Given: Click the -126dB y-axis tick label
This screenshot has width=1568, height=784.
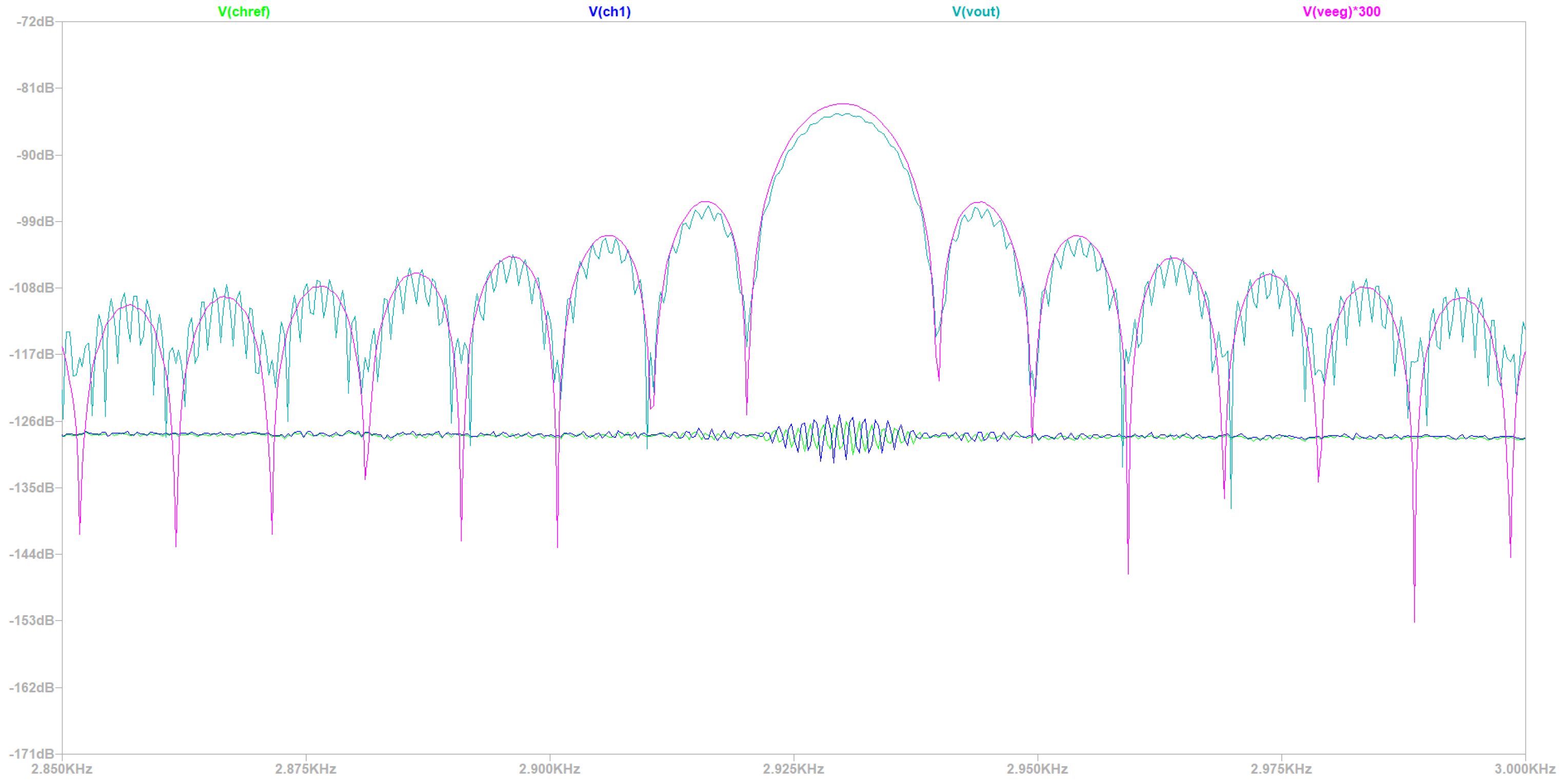Looking at the screenshot, I should click(x=31, y=421).
